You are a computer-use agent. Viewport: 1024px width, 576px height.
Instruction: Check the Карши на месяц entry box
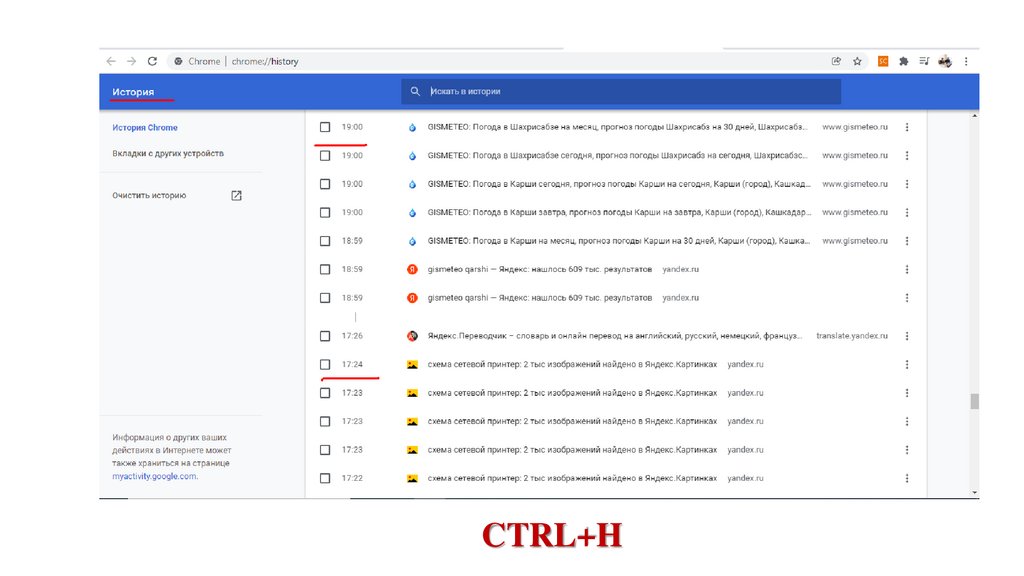click(325, 241)
